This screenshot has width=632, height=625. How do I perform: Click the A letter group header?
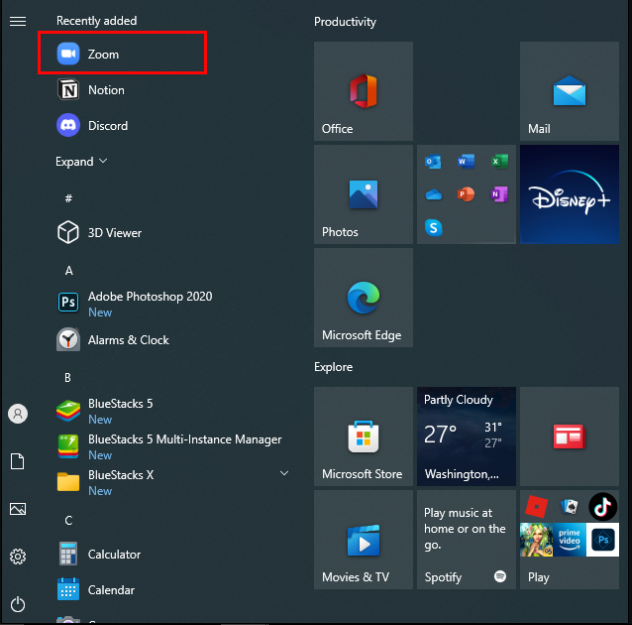pyautogui.click(x=69, y=270)
